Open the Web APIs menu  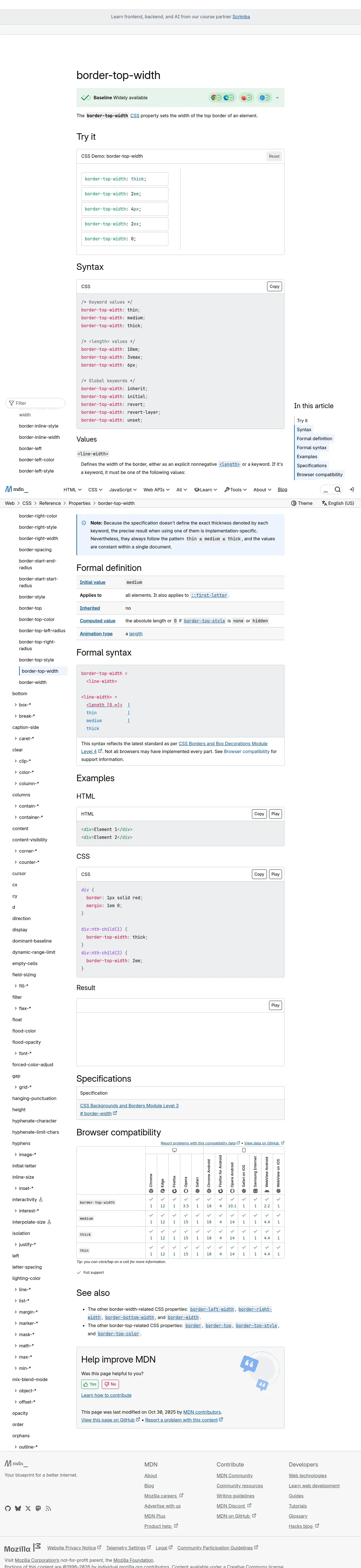coord(156,489)
